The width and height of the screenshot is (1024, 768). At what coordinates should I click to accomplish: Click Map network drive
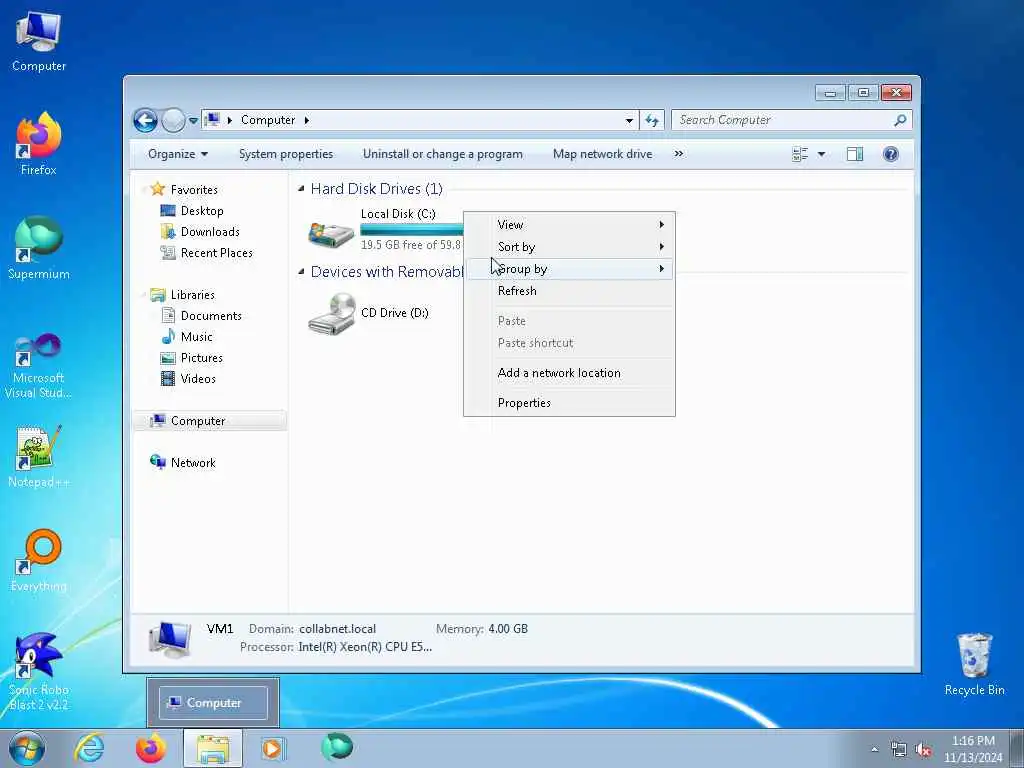[x=602, y=154]
